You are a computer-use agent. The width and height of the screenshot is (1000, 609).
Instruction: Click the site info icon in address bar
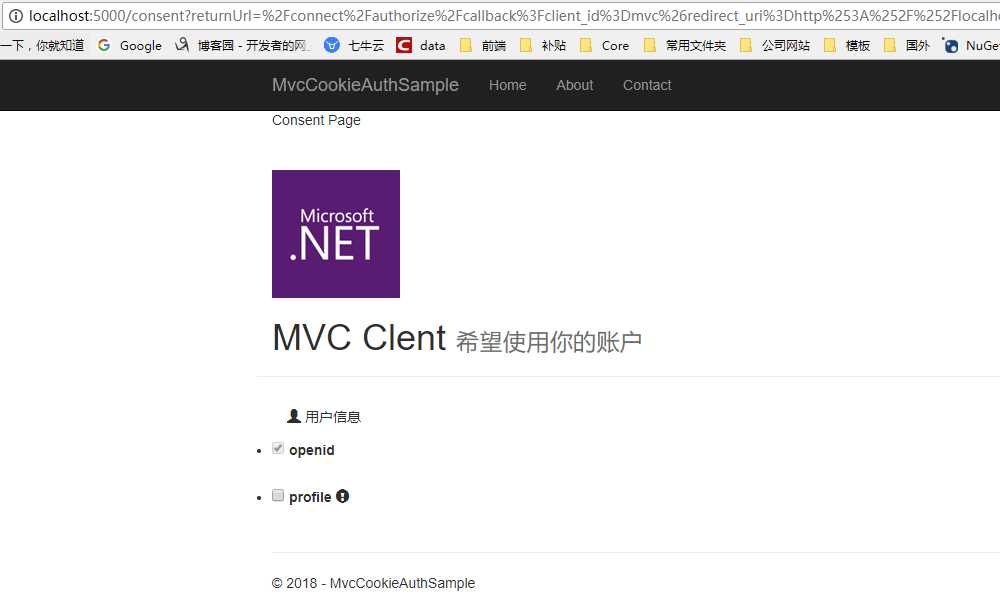pyautogui.click(x=15, y=16)
